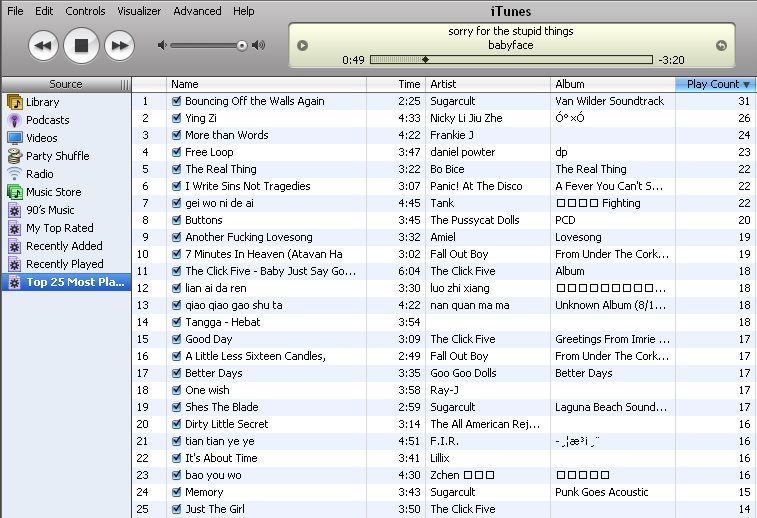Stop playback with the stop button

tap(81, 45)
